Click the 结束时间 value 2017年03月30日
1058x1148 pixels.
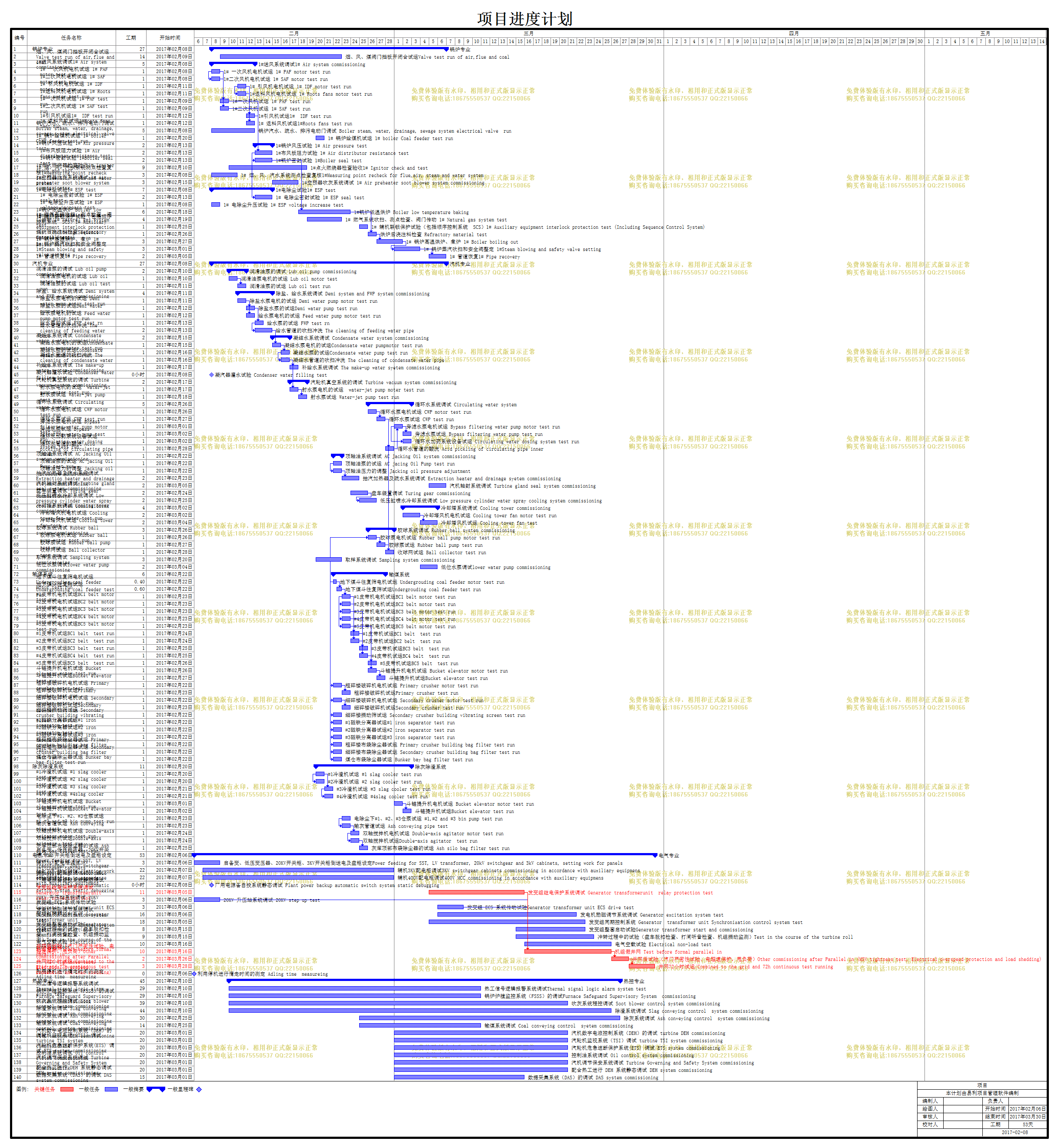click(1027, 1117)
